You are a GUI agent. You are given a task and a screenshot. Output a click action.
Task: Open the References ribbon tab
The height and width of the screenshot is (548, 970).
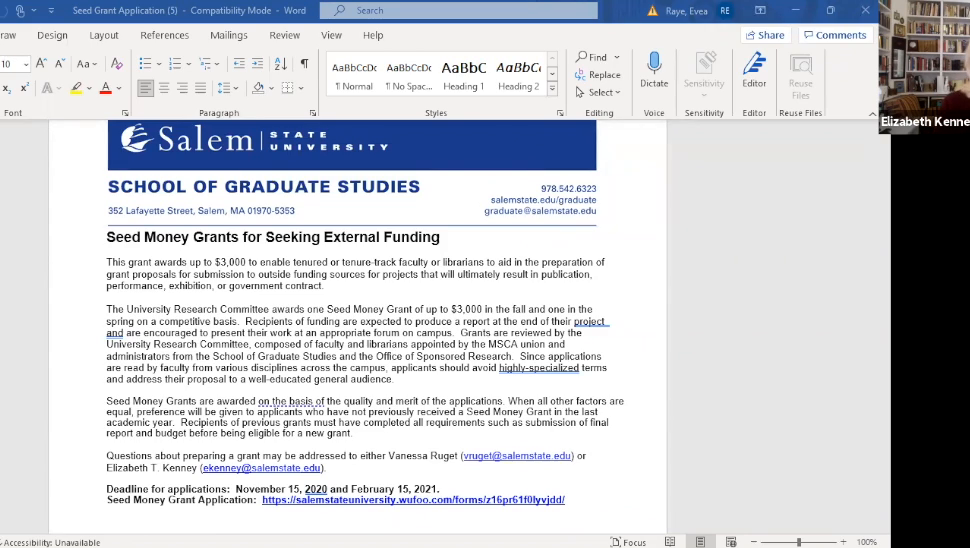[165, 35]
